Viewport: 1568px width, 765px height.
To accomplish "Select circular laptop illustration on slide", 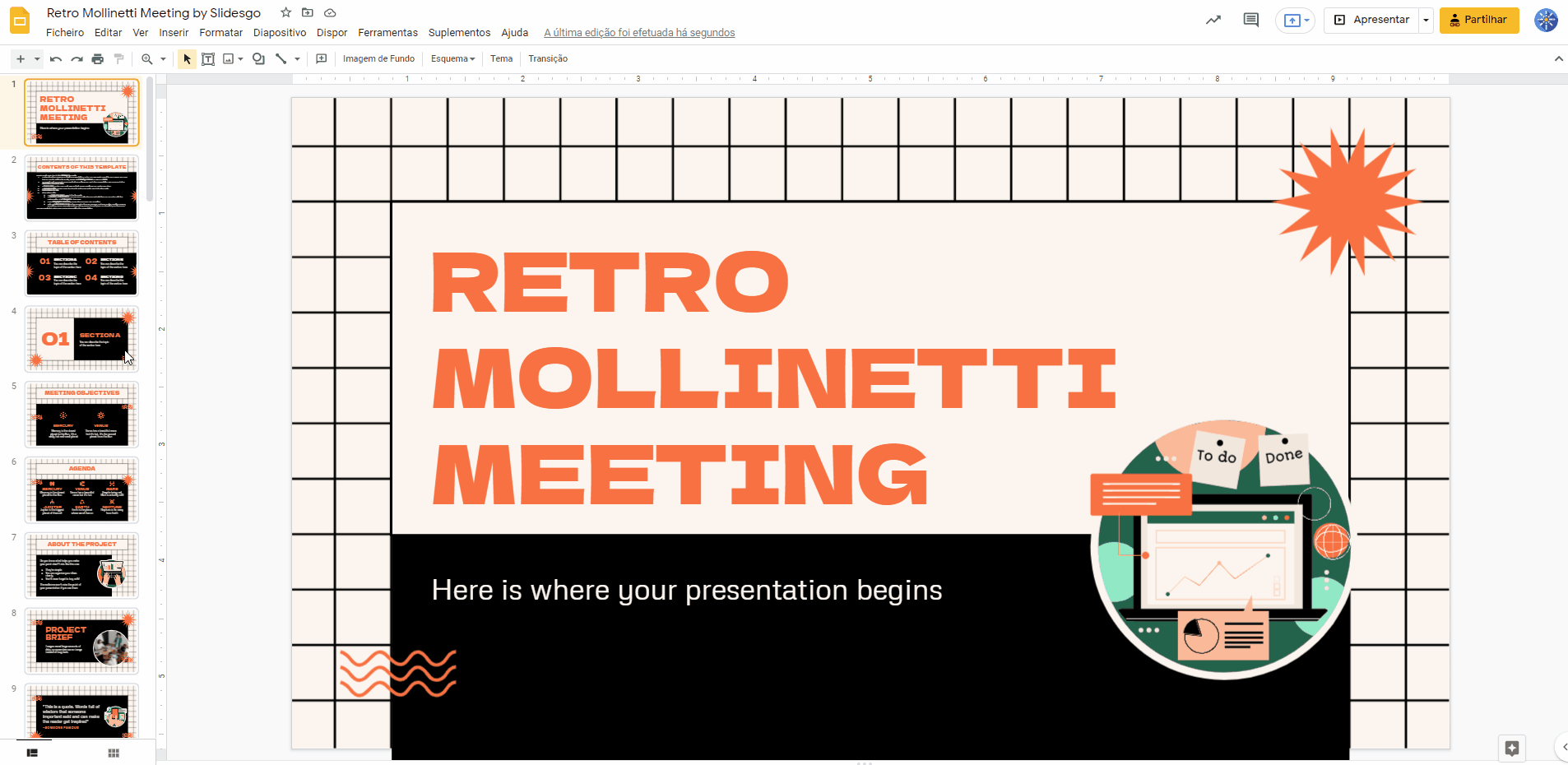I will 1221,549.
